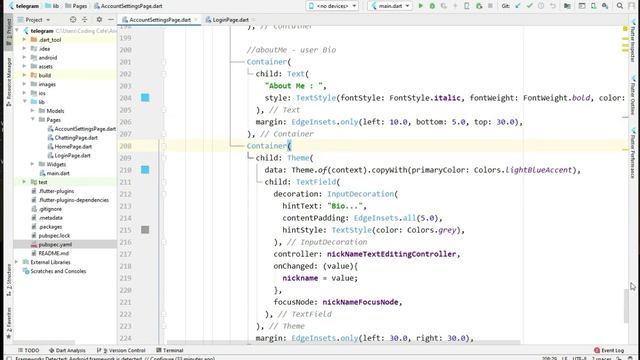This screenshot has height=360, width=640.
Task: Collapse the Pages folder arrow
Action: 33,119
